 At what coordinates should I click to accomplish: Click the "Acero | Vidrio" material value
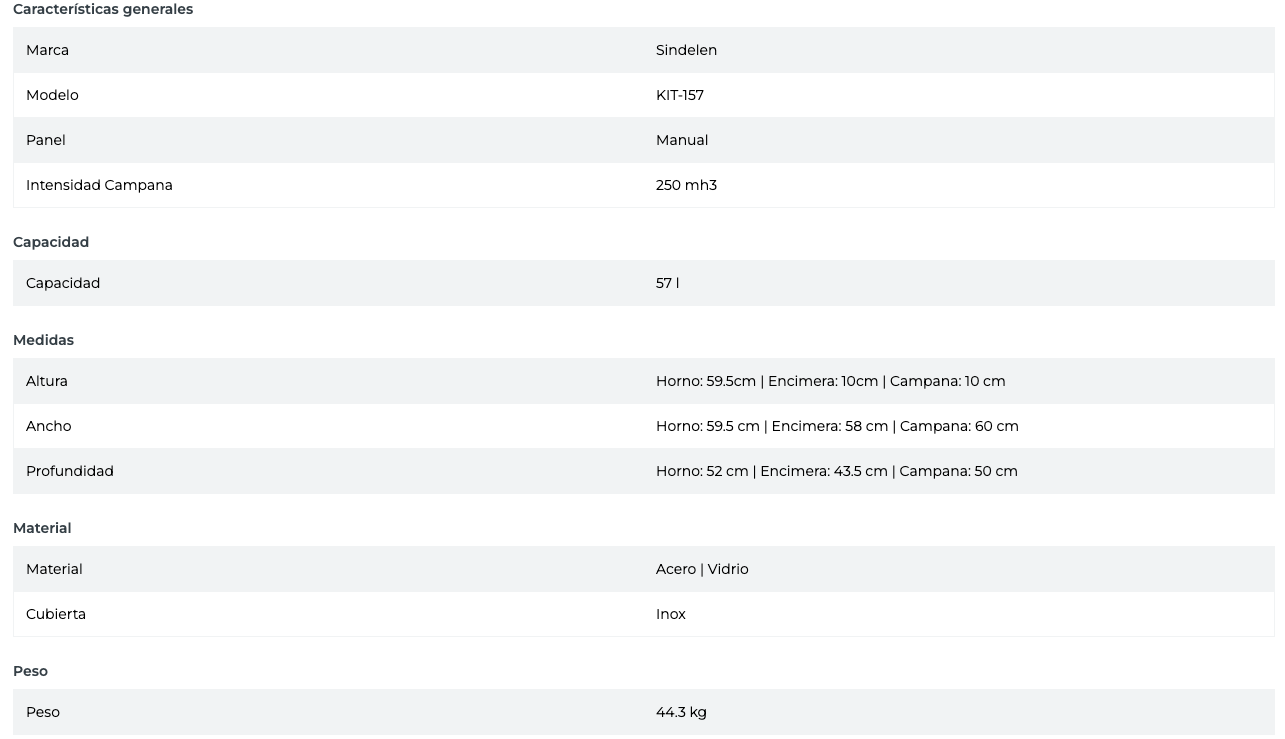tap(702, 569)
